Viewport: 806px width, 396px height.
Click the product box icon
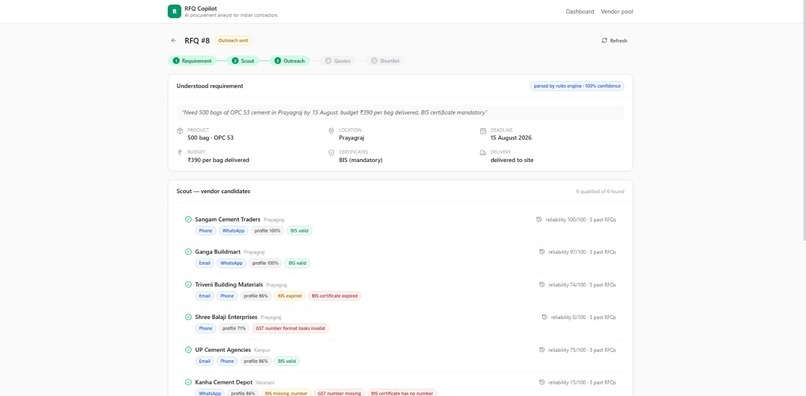click(x=180, y=131)
